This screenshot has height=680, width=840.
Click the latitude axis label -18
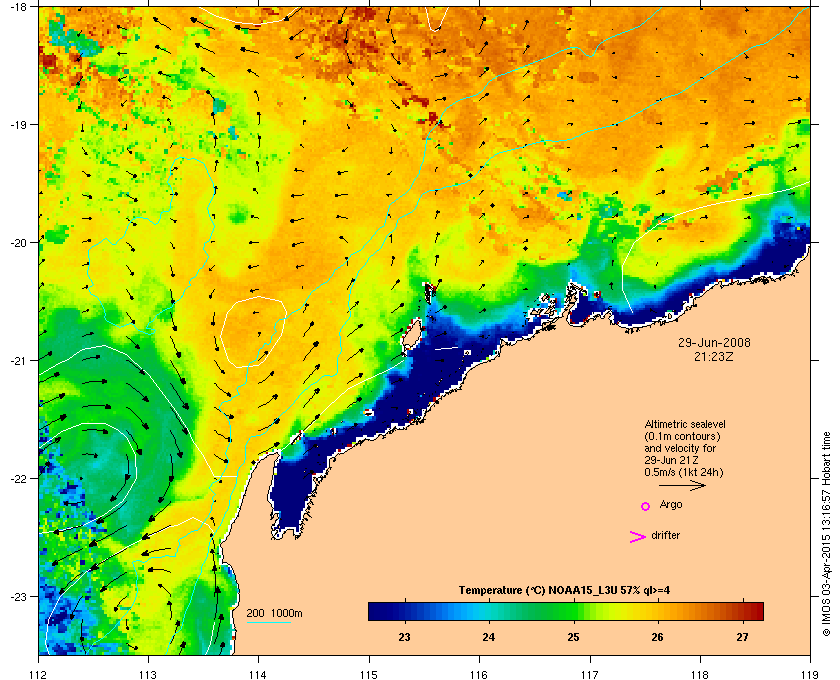pos(18,7)
